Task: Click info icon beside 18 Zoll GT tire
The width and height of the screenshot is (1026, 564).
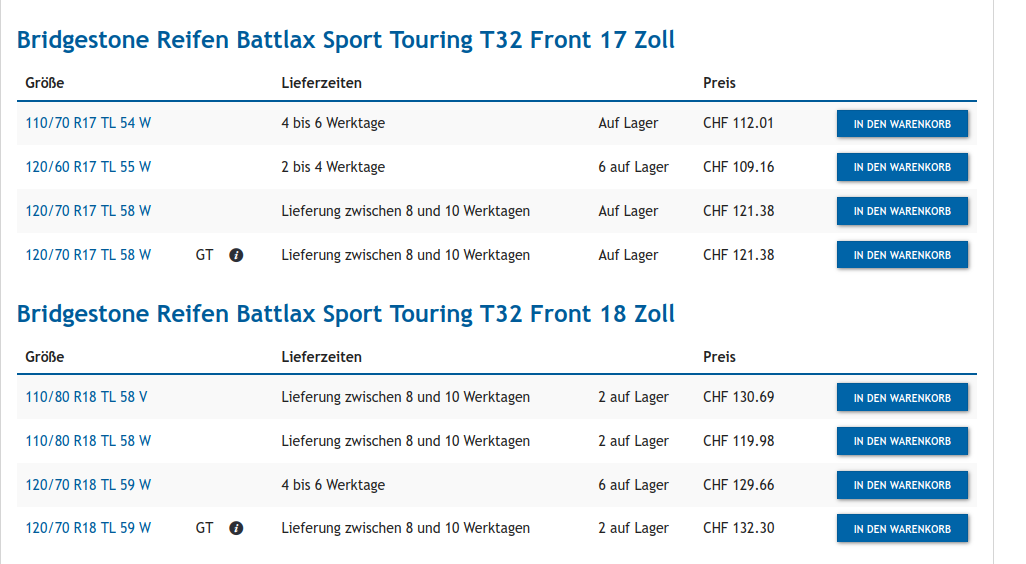Action: (x=236, y=528)
